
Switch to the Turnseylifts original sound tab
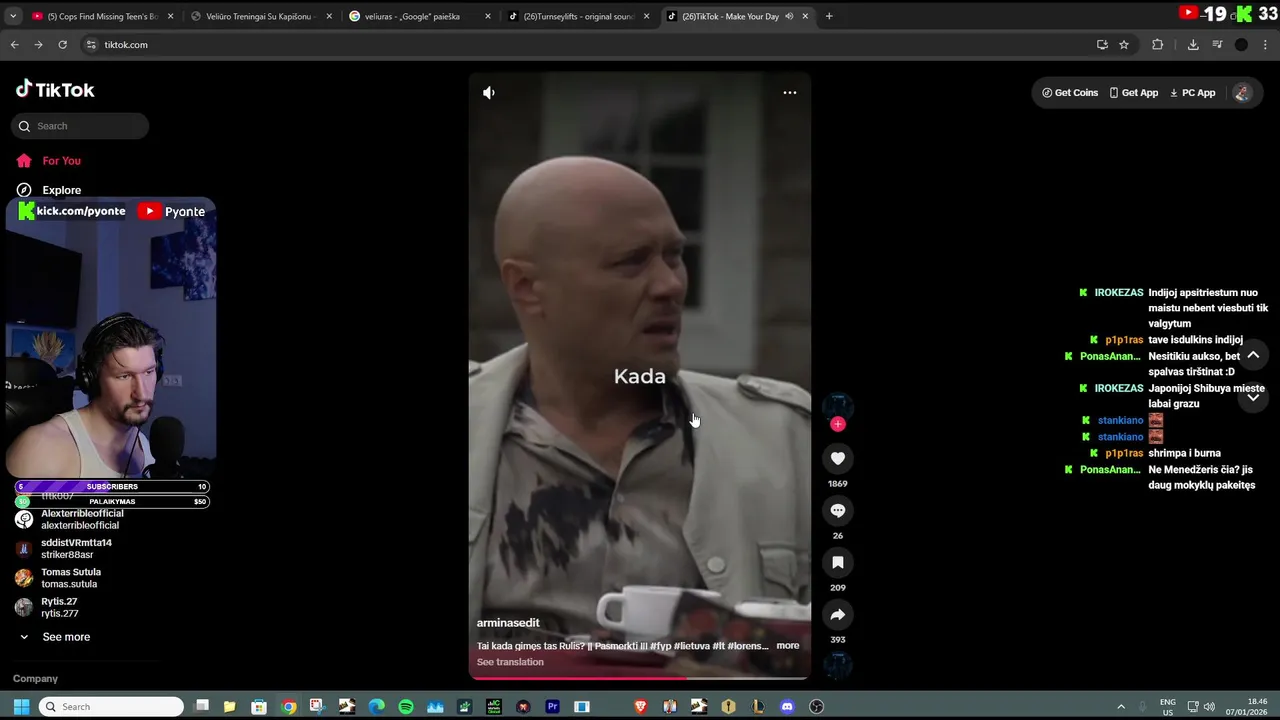click(578, 16)
